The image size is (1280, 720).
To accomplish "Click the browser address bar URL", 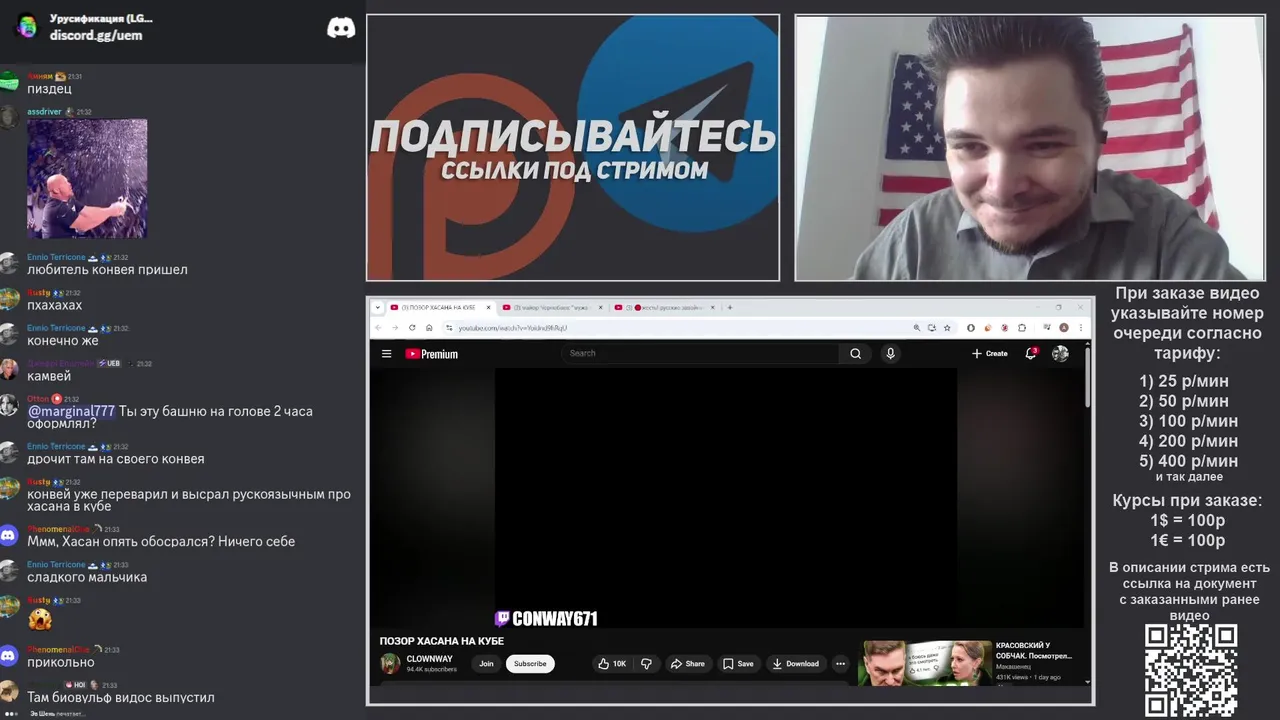I will point(512,328).
